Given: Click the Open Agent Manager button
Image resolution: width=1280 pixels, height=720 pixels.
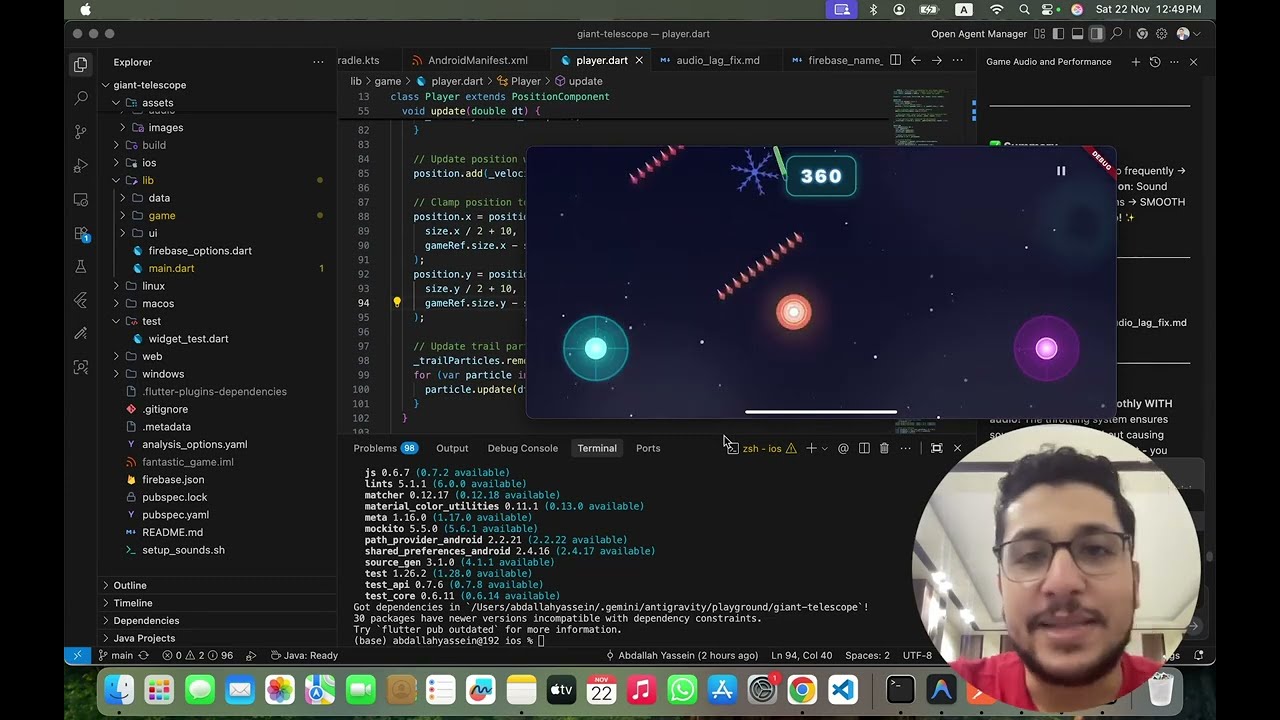Looking at the screenshot, I should [979, 34].
